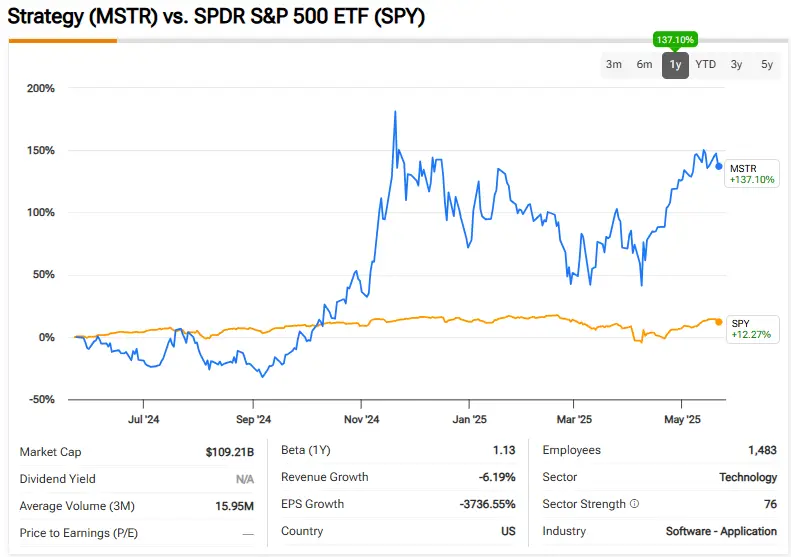791x557 pixels.
Task: Click the Jul '24 x-axis label
Action: tap(143, 419)
